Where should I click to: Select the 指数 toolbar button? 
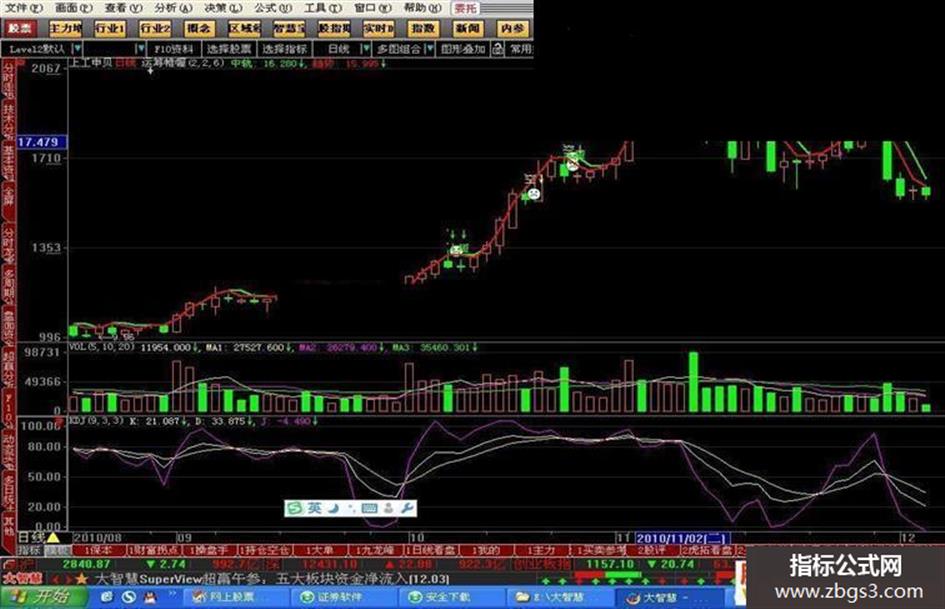pos(422,28)
